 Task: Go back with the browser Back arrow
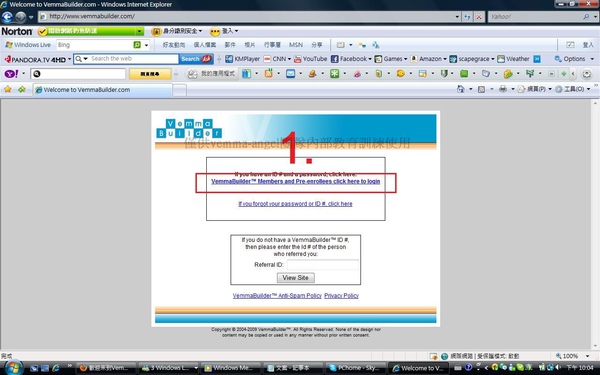pos(7,17)
